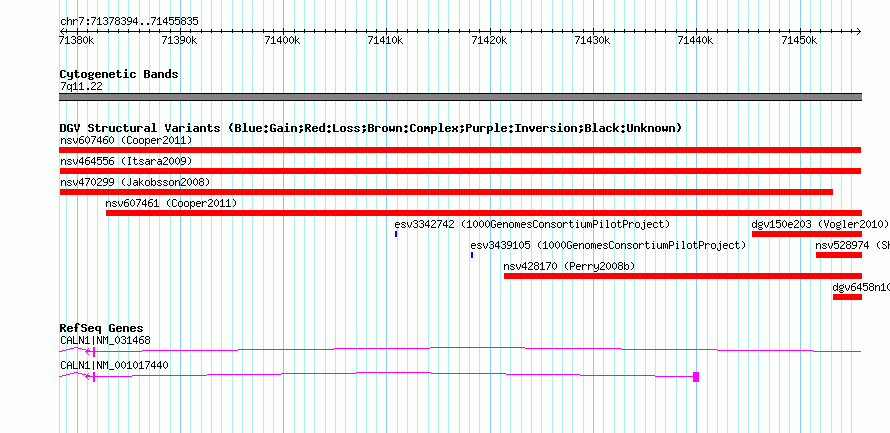The image size is (890, 433).
Task: Open the nsv607461 (Cooper2011) variant bar
Action: (484, 213)
